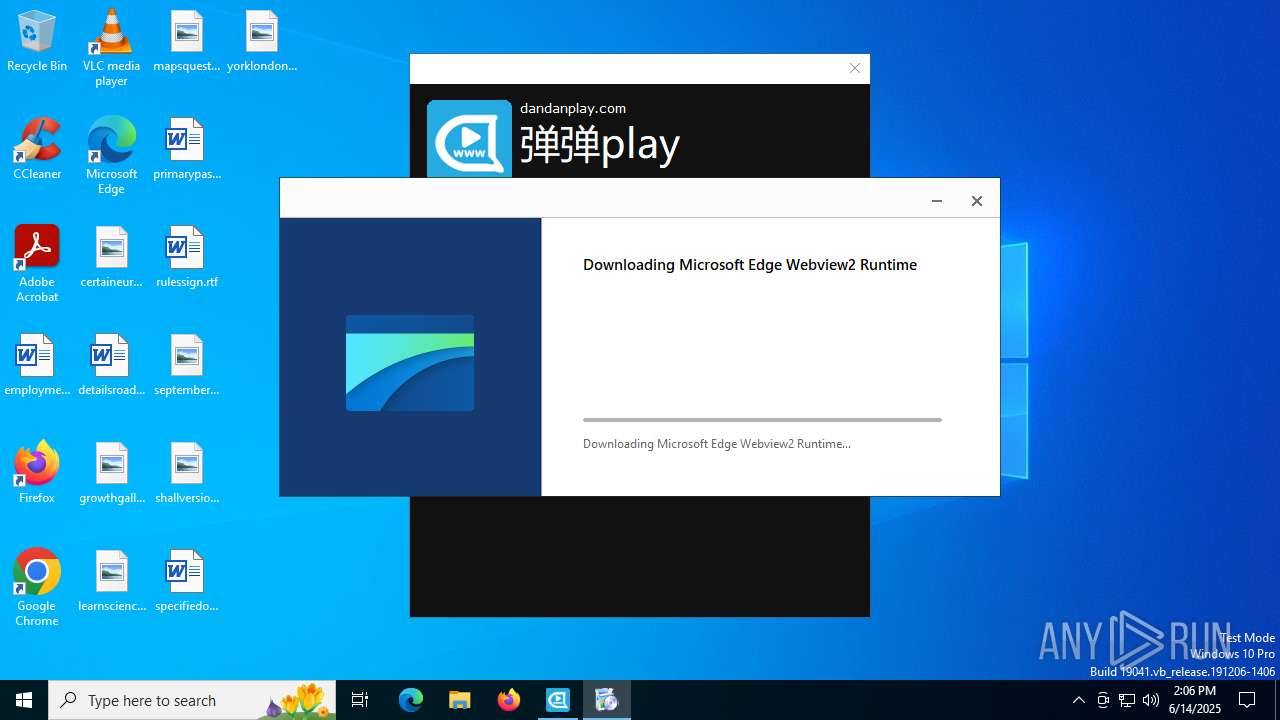Select the primarypas Word document icon
This screenshot has height=720, width=1280.
pyautogui.click(x=187, y=149)
